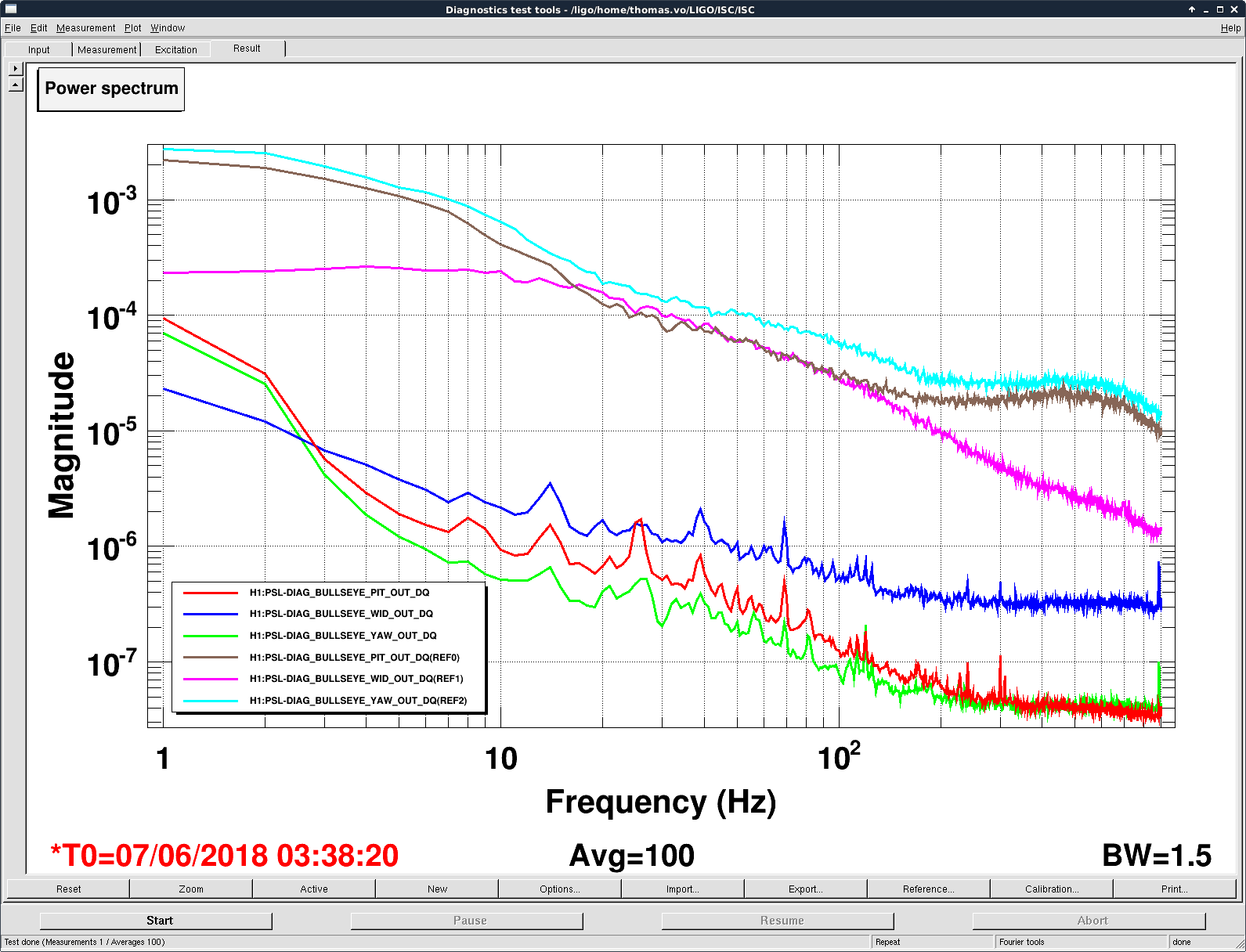This screenshot has height=952, width=1246.
Task: Click the Reset button
Action: 68,889
